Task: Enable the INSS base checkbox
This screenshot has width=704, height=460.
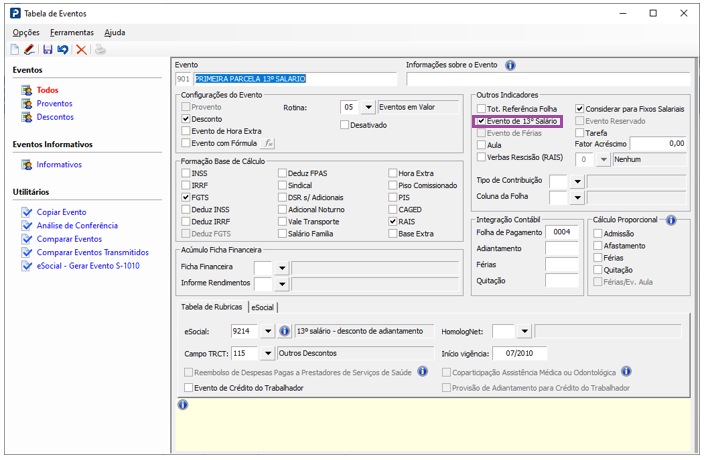Action: point(186,173)
